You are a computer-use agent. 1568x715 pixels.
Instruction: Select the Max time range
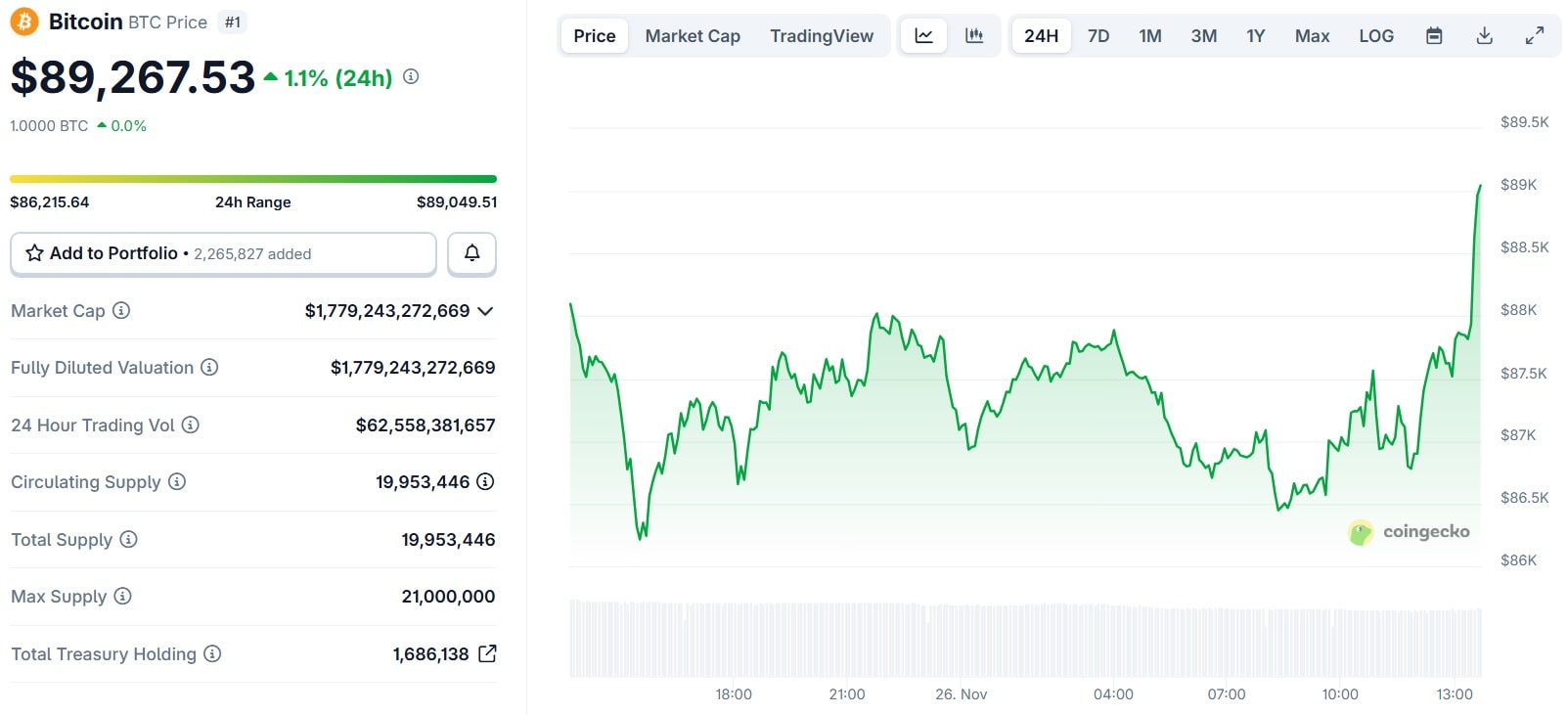tap(1312, 36)
